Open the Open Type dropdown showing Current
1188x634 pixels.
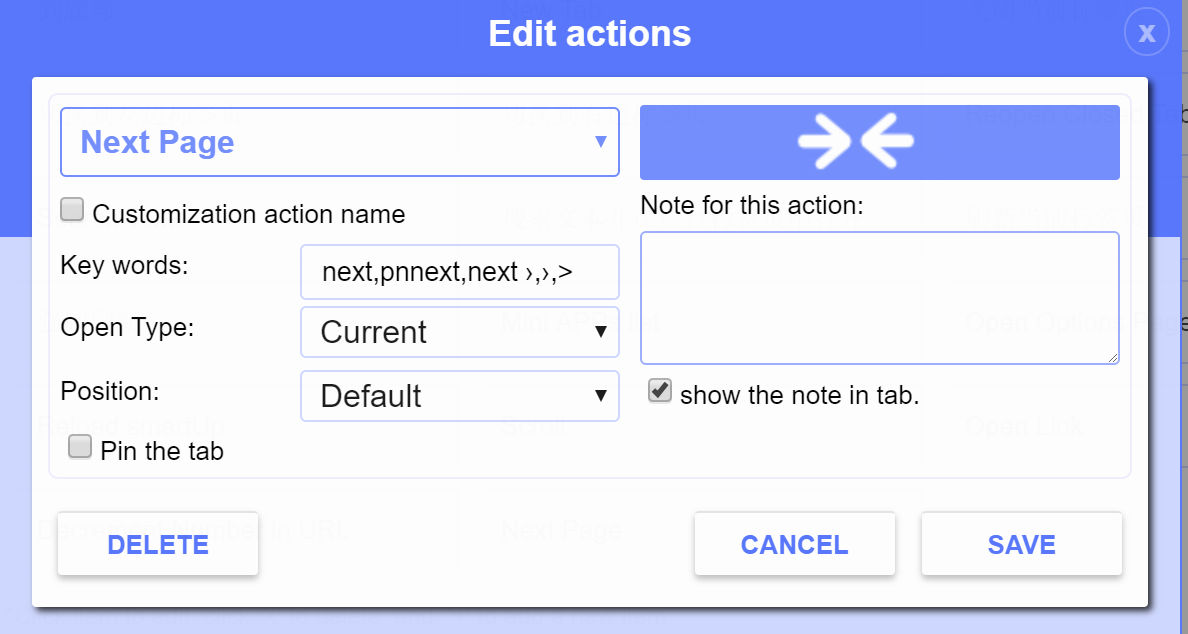pos(459,332)
